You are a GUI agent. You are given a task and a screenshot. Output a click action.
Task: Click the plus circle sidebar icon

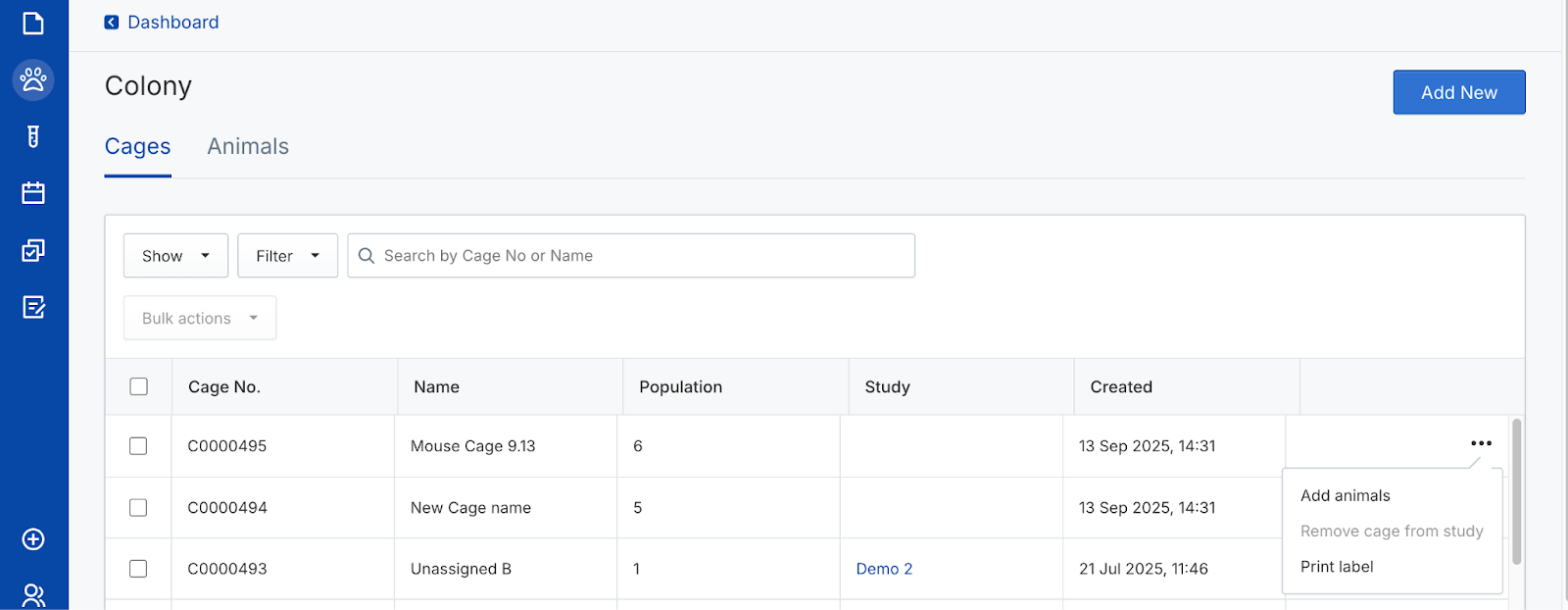(33, 539)
